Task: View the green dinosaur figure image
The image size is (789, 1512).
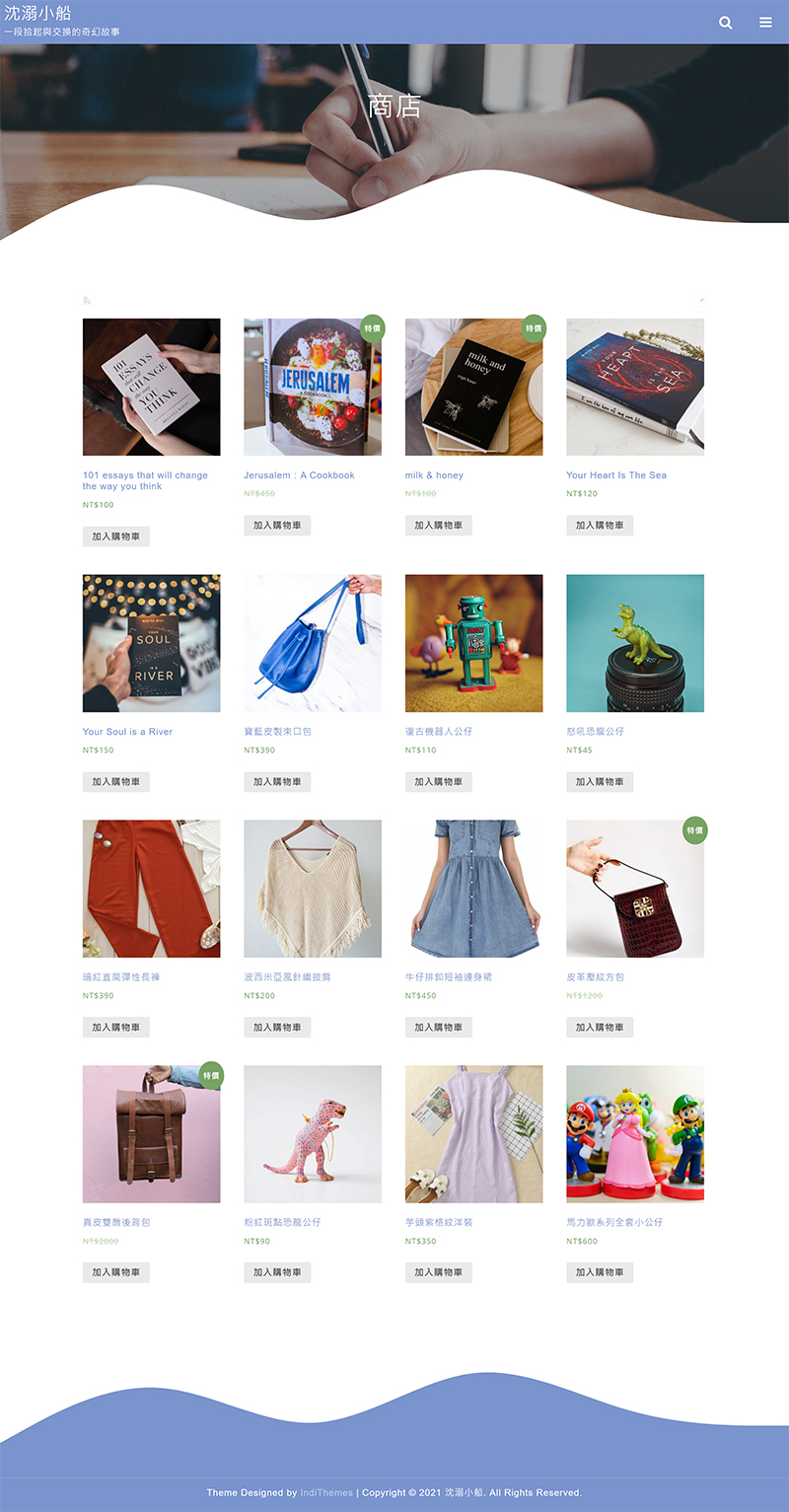Action: click(635, 643)
